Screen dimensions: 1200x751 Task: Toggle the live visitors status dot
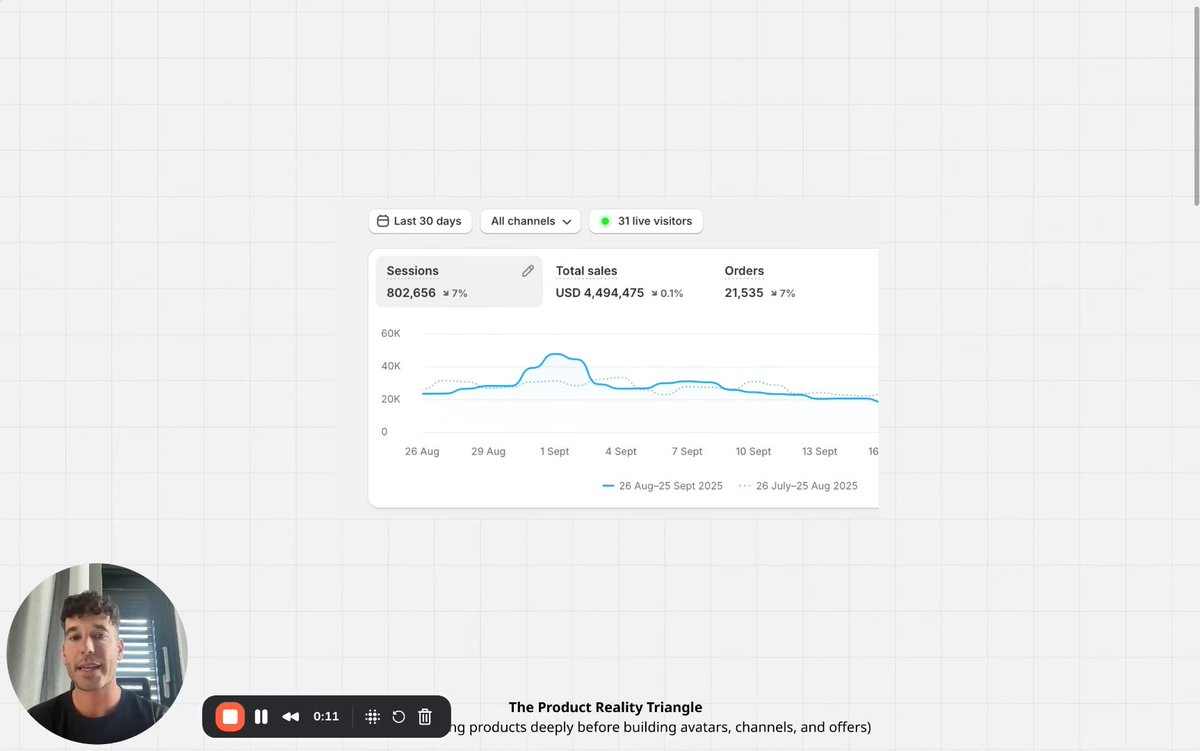point(604,221)
